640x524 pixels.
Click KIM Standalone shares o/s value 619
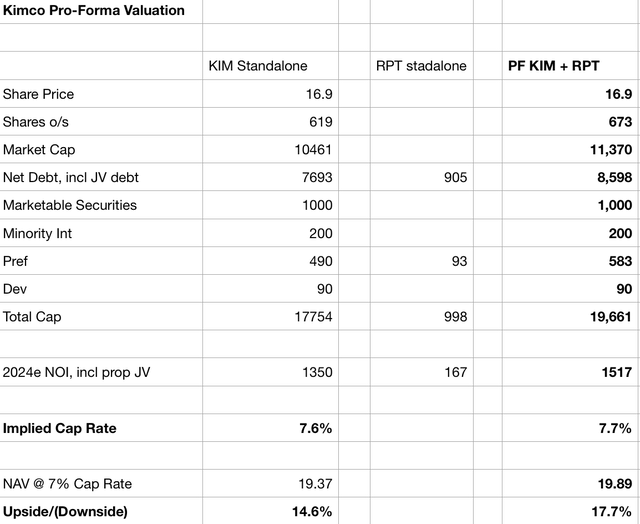pos(318,122)
